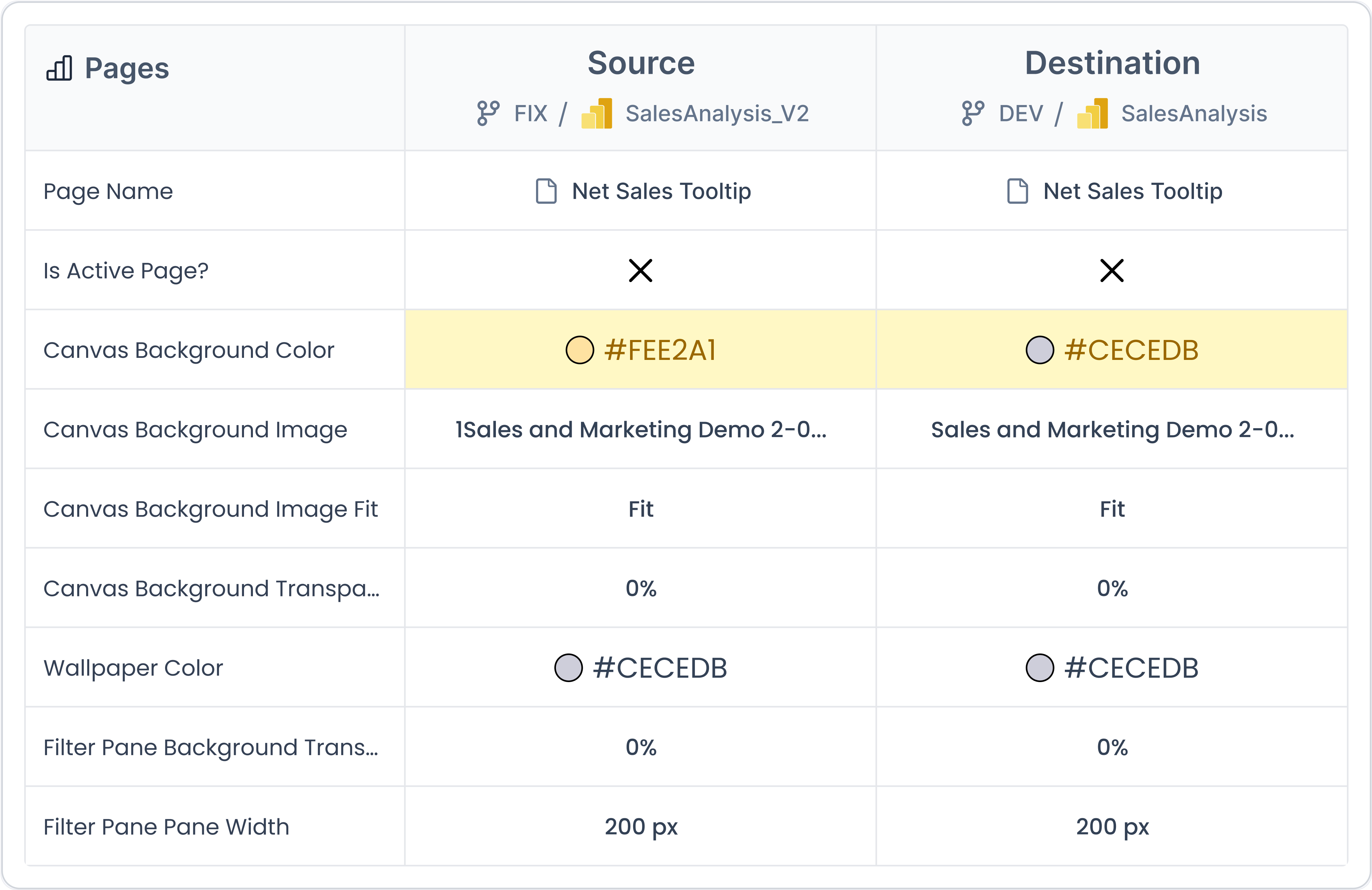Image resolution: width=1372 pixels, height=890 pixels.
Task: Click the DEV branch icon under Destination
Action: [x=973, y=113]
